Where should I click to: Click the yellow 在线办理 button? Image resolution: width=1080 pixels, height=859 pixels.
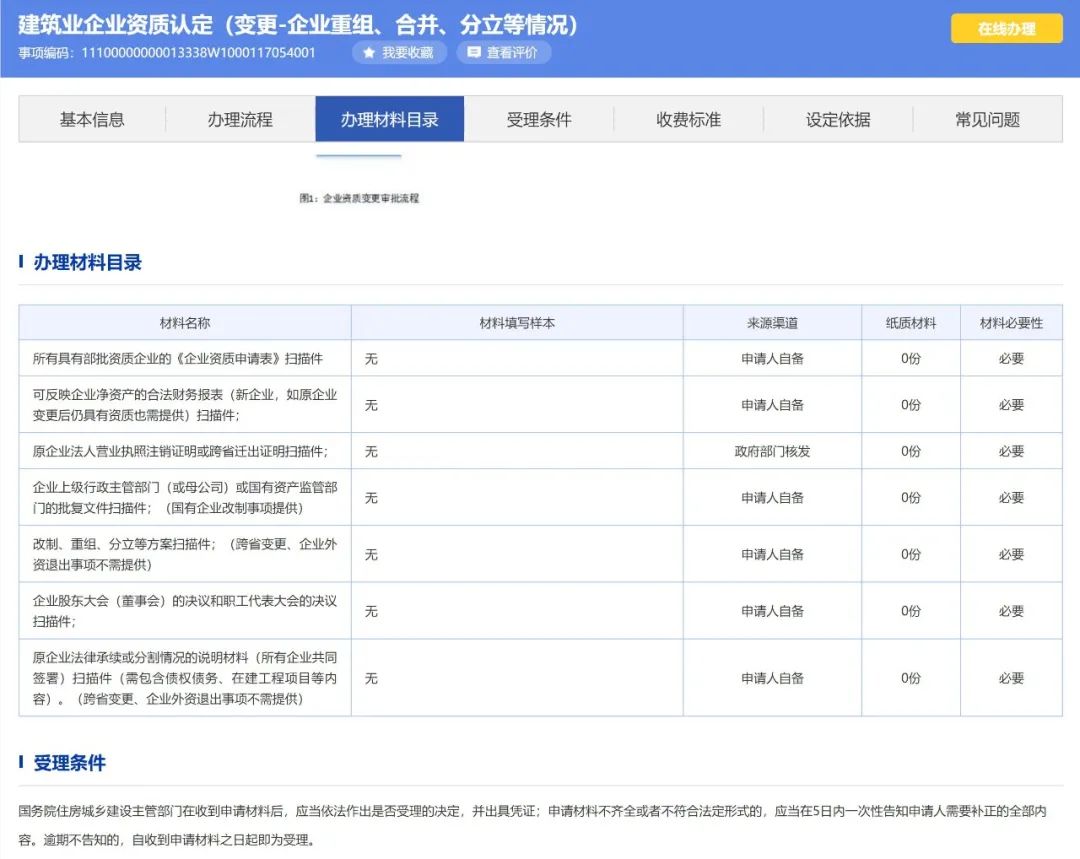1006,28
